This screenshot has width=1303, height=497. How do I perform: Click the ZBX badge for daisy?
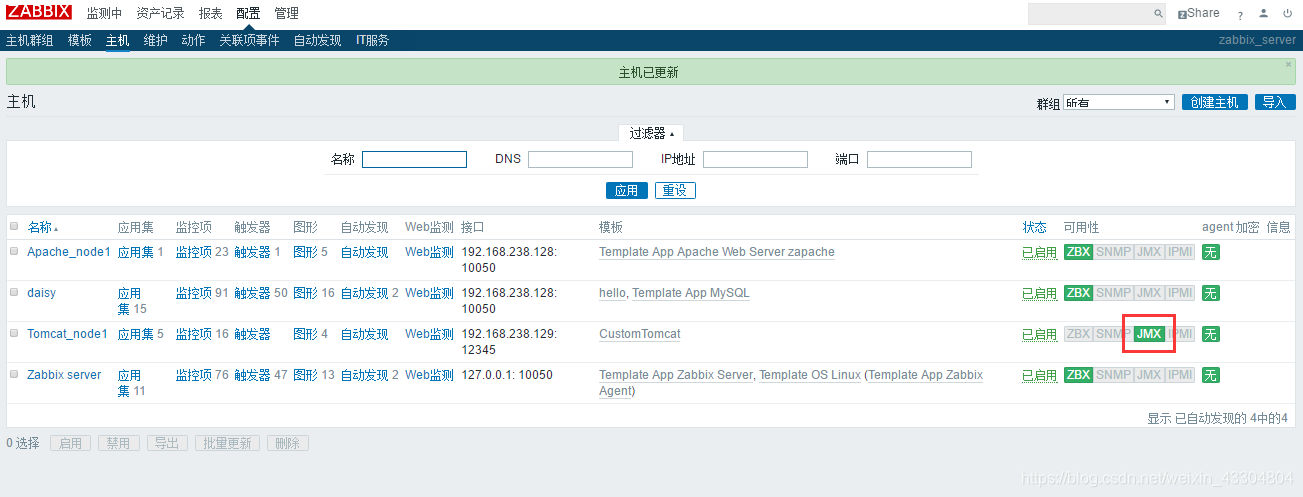pos(1078,293)
